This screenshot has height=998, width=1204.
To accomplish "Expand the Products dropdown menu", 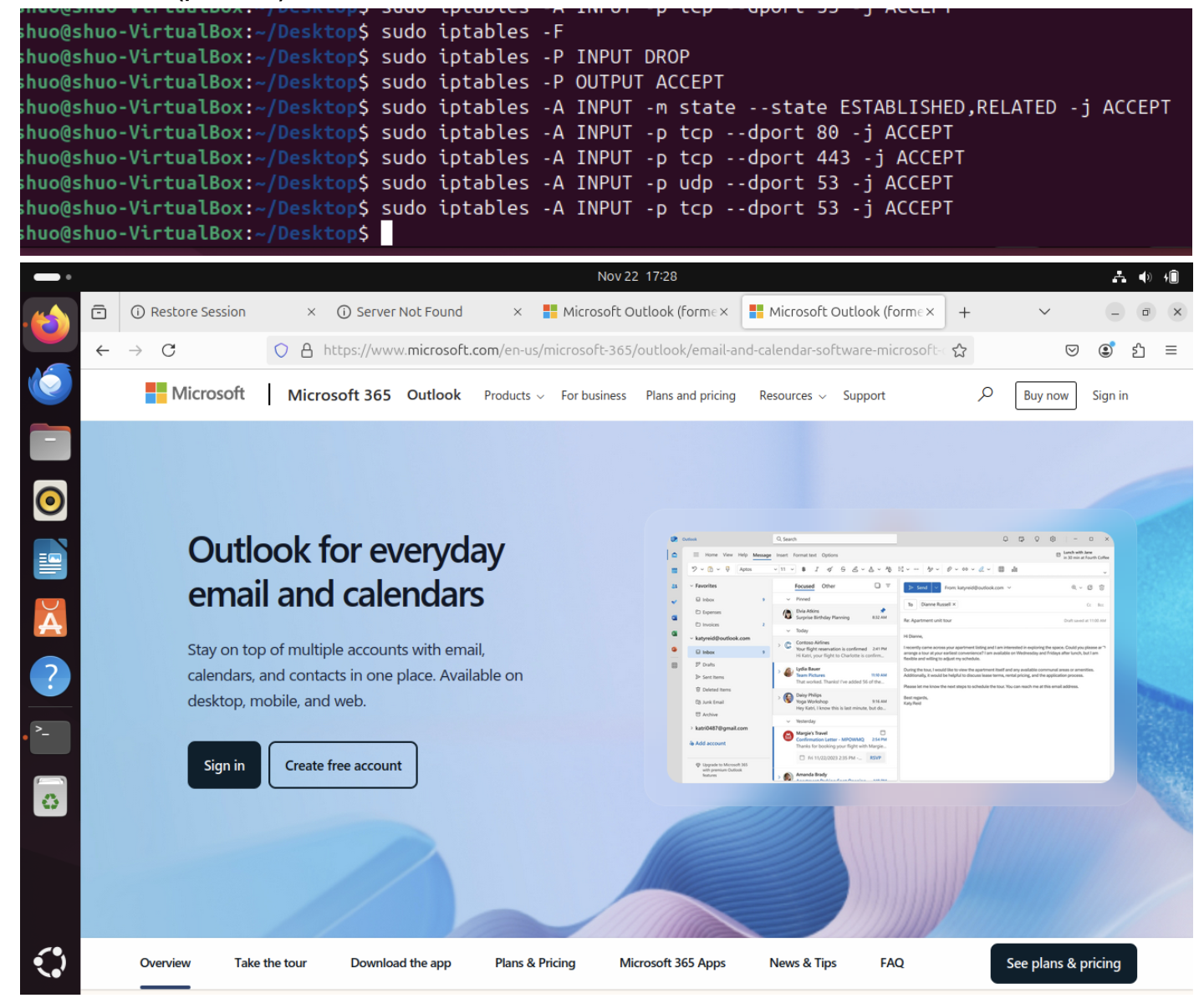I will click(513, 395).
